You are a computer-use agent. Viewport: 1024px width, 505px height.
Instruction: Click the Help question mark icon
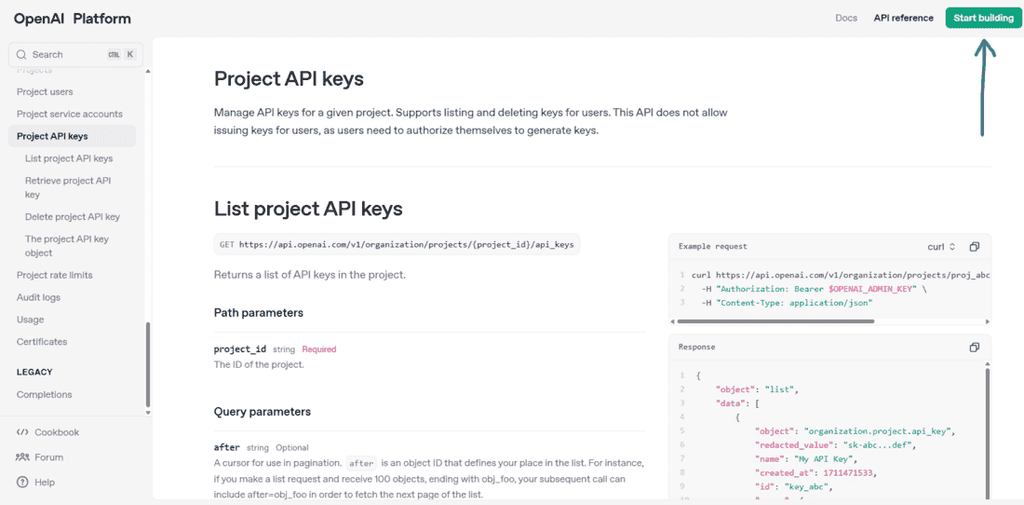coord(22,483)
